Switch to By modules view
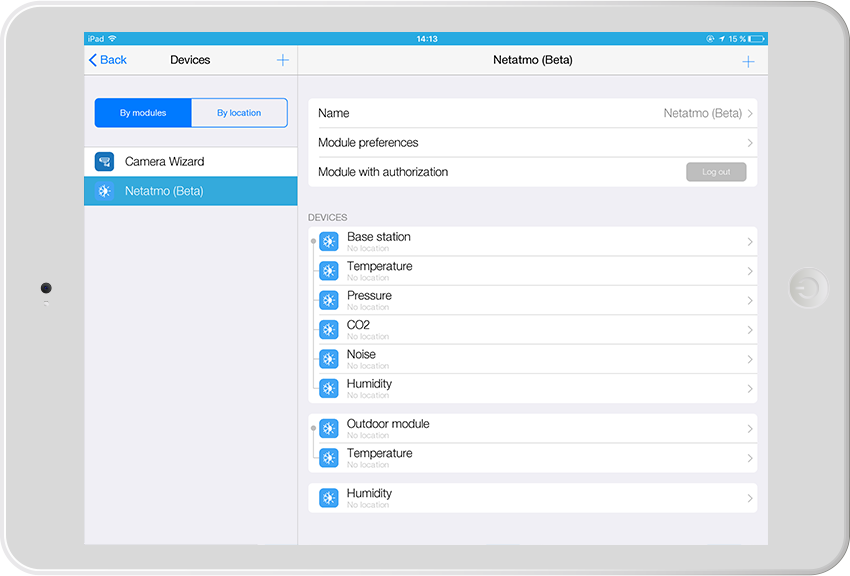The image size is (850, 576). tap(143, 113)
